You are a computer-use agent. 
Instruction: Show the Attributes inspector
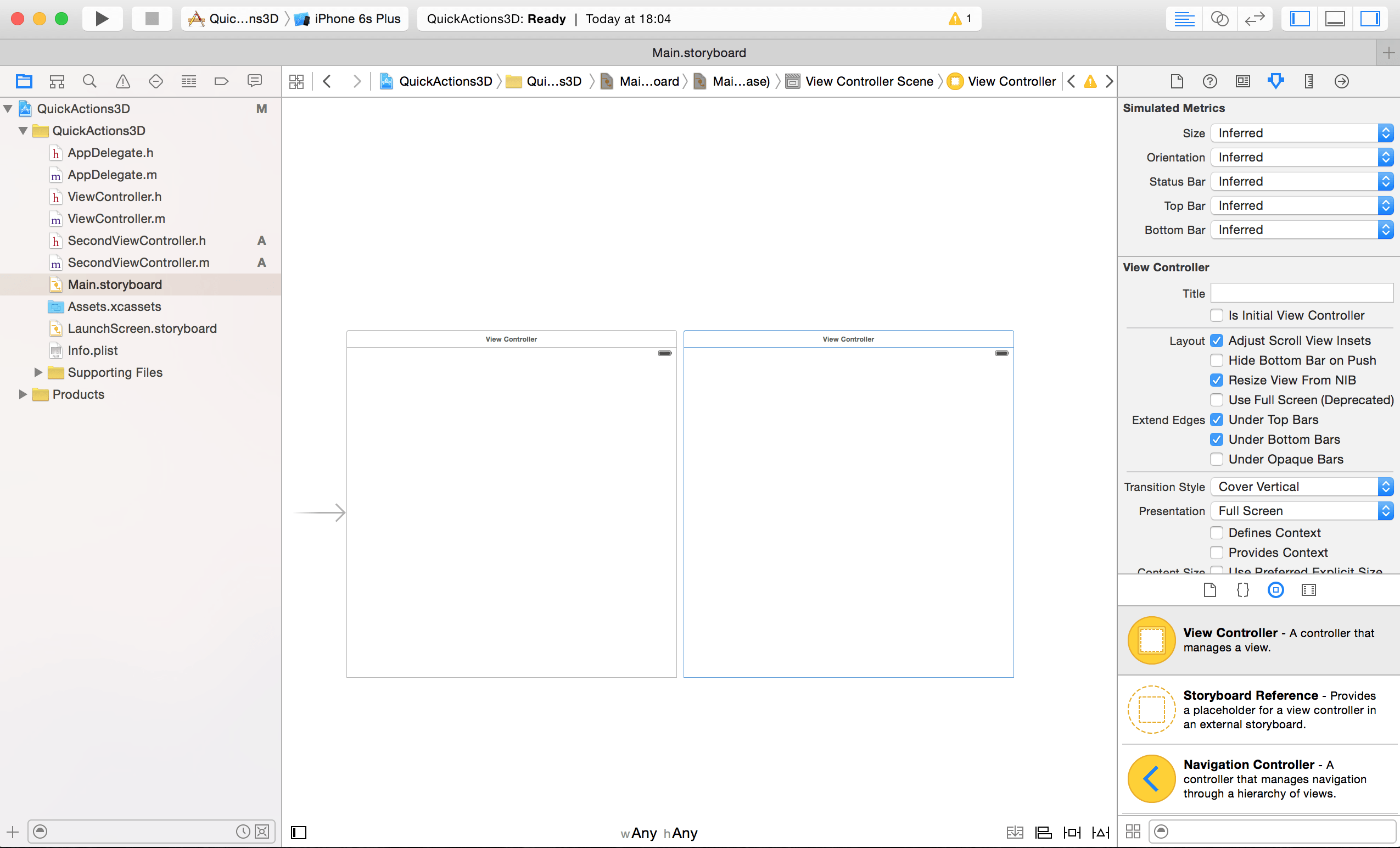point(1275,81)
